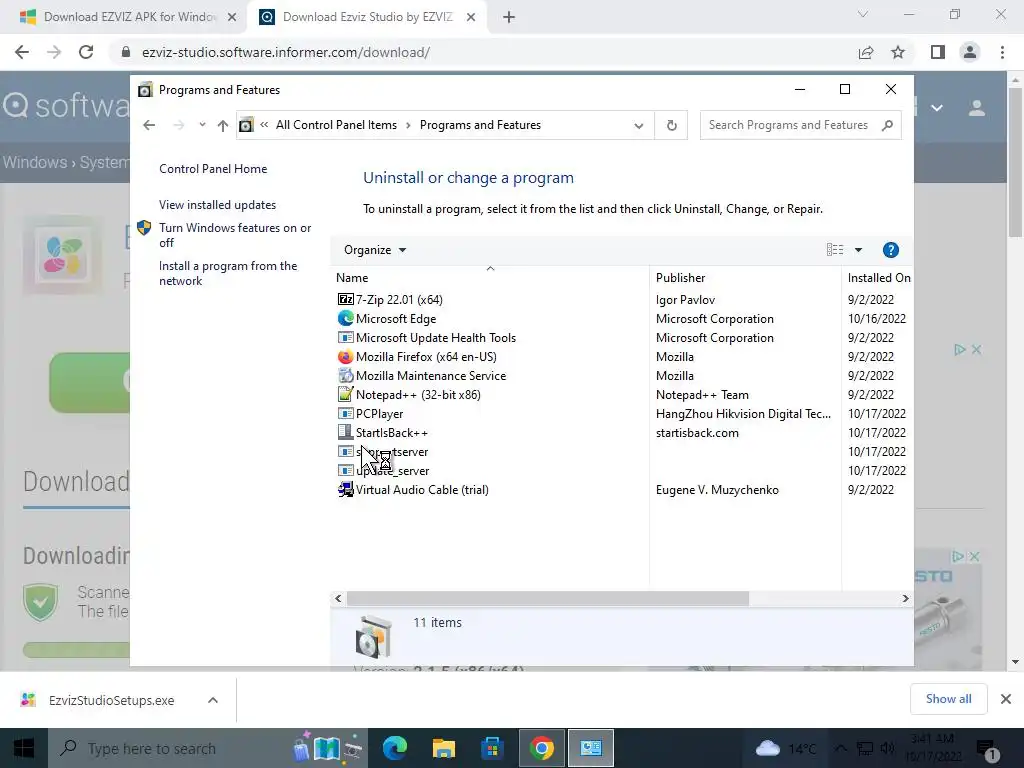Click the right arrow of horizontal scrollbar
The height and width of the screenshot is (768, 1024).
tap(905, 598)
